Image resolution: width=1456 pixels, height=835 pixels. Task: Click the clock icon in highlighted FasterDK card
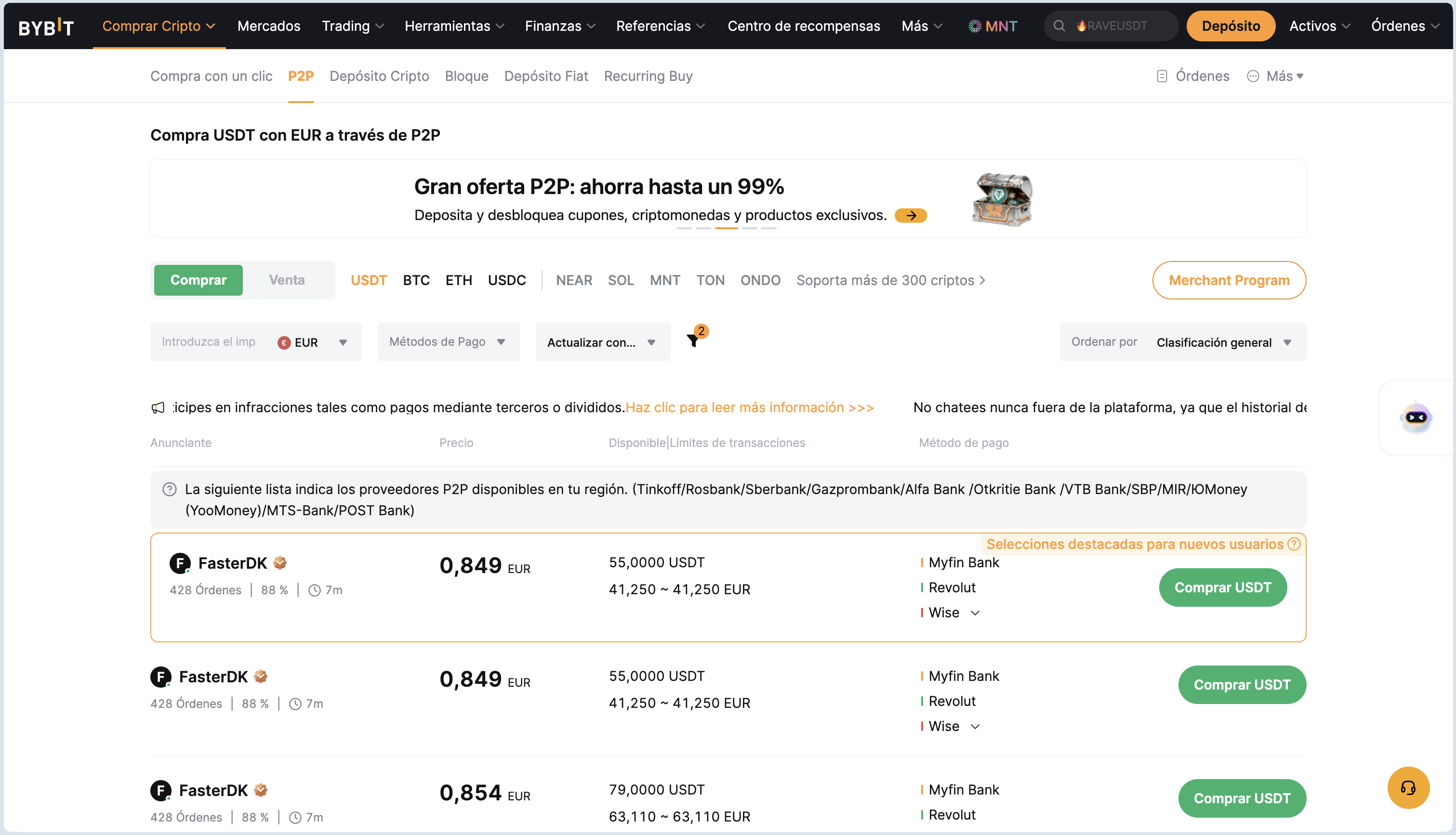tap(315, 590)
